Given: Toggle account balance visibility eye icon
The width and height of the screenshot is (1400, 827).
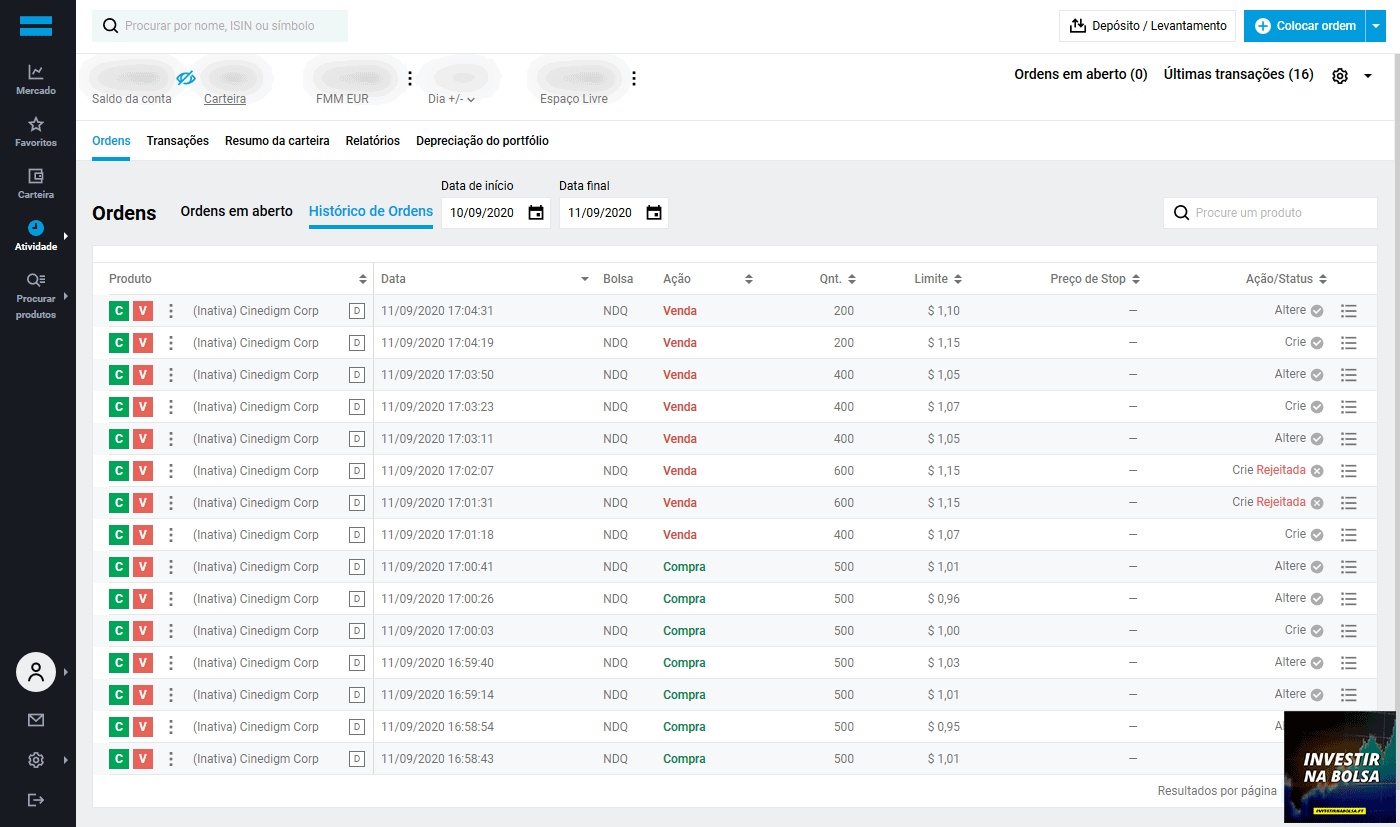Looking at the screenshot, I should (186, 78).
